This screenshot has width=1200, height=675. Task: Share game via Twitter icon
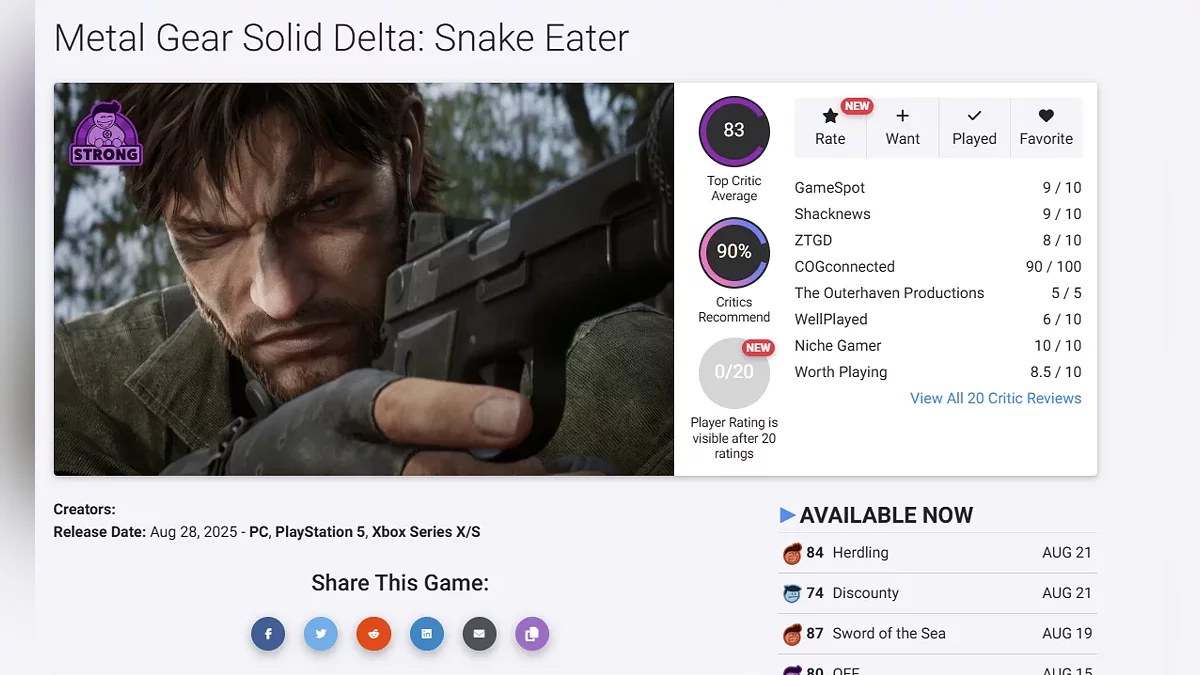pos(321,634)
